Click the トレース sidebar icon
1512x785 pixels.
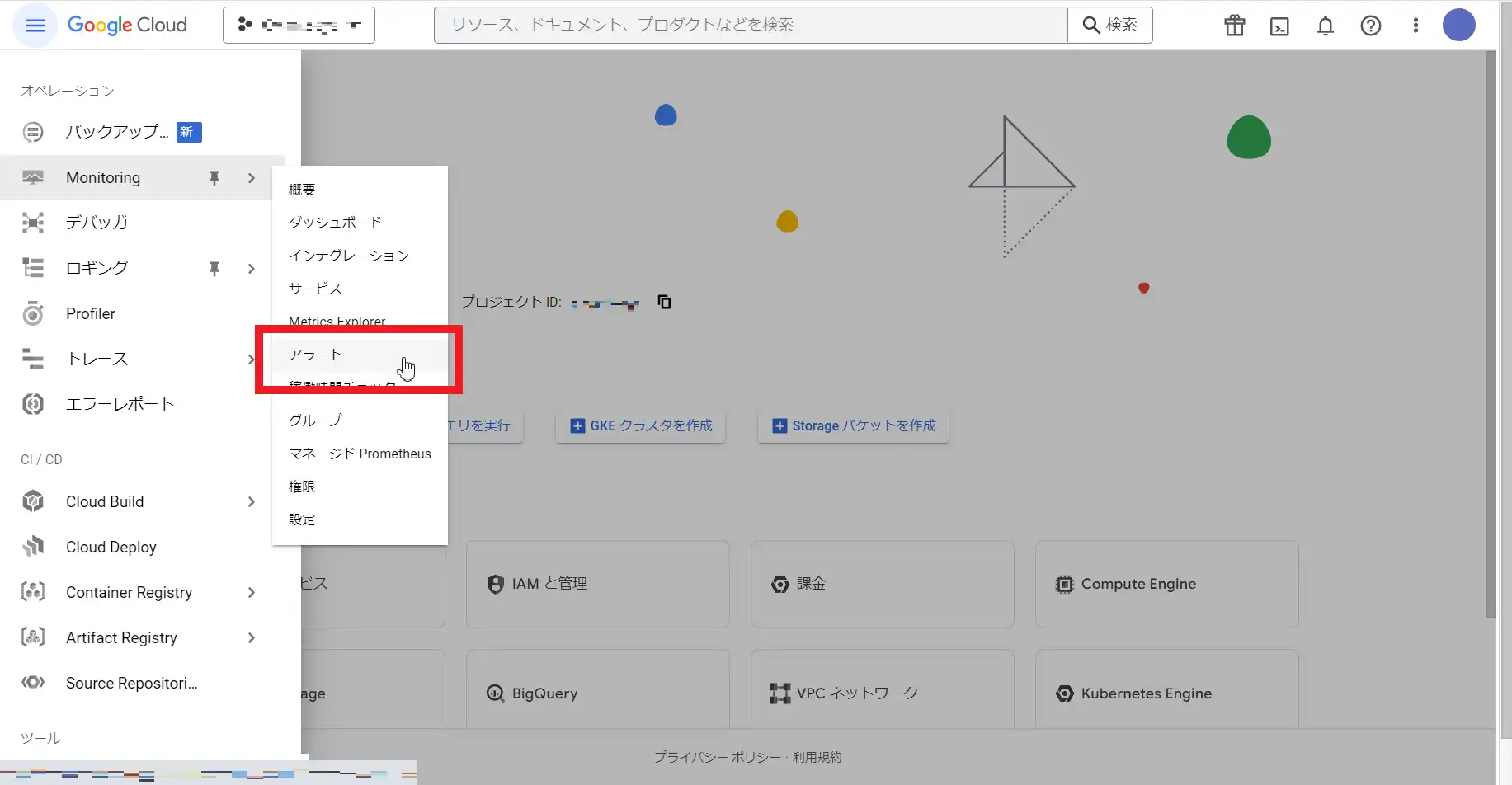33,359
